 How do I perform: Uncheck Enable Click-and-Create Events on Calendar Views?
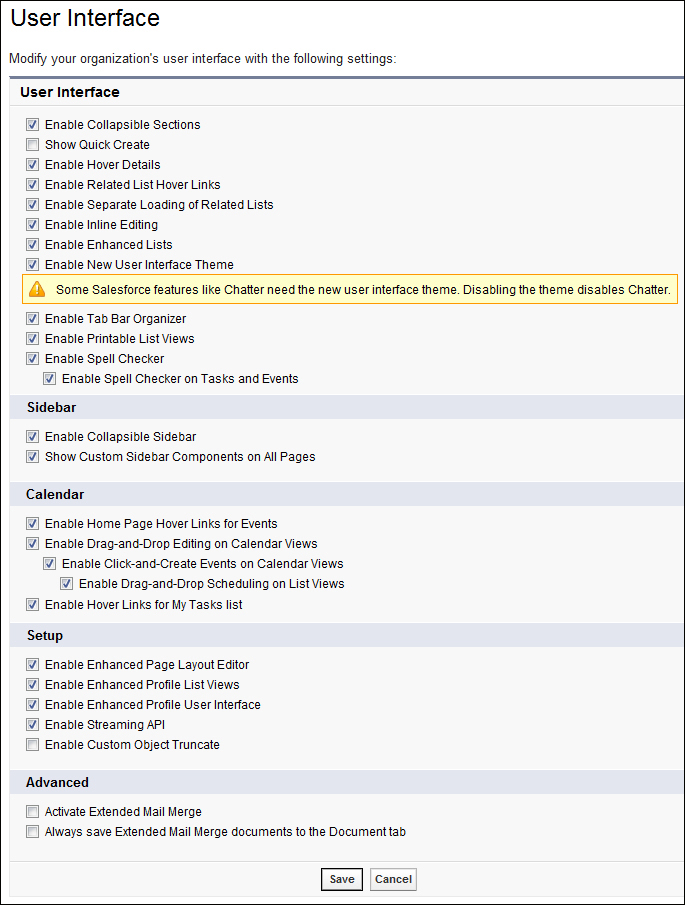pyautogui.click(x=50, y=563)
